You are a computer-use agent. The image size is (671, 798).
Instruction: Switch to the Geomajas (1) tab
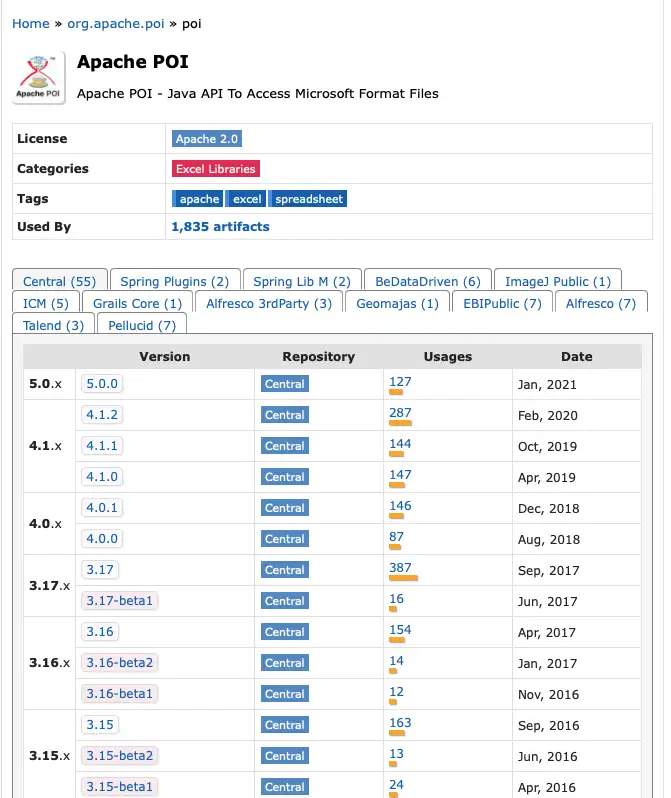(x=397, y=303)
